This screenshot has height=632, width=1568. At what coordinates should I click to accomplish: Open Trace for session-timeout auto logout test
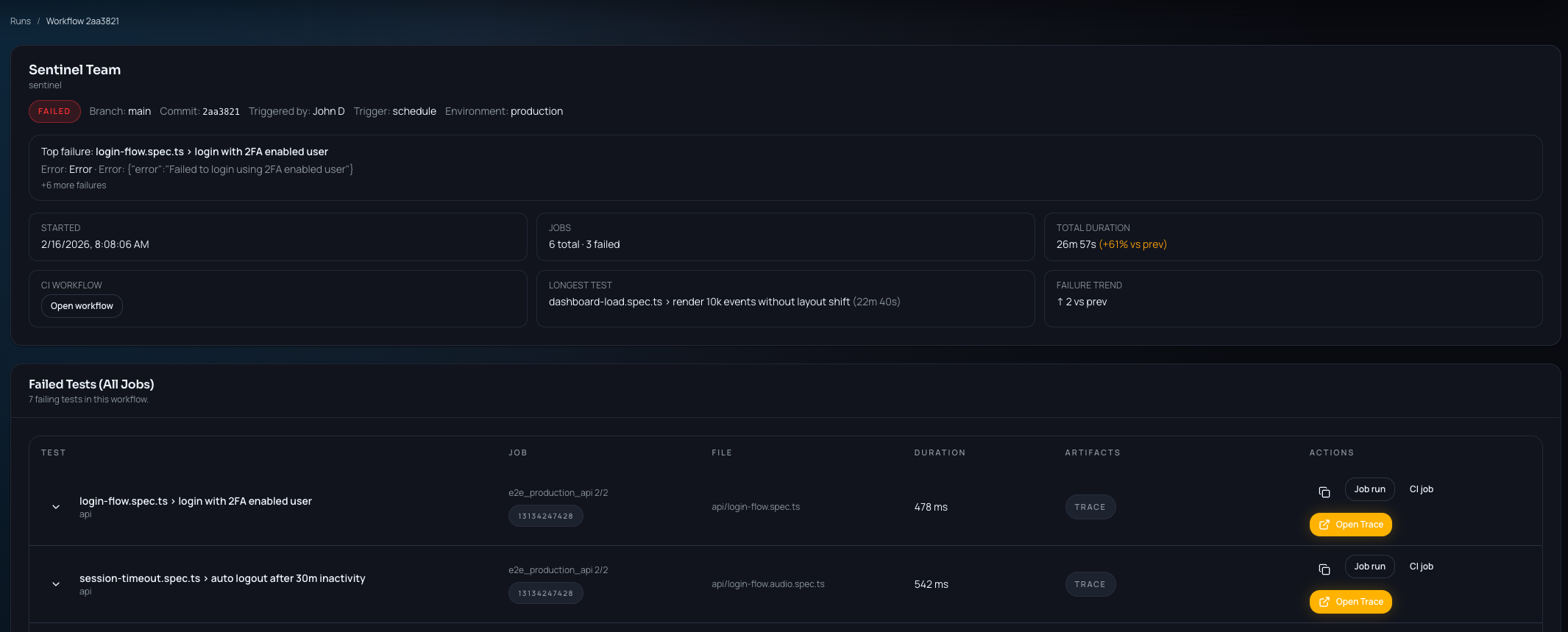pos(1350,602)
